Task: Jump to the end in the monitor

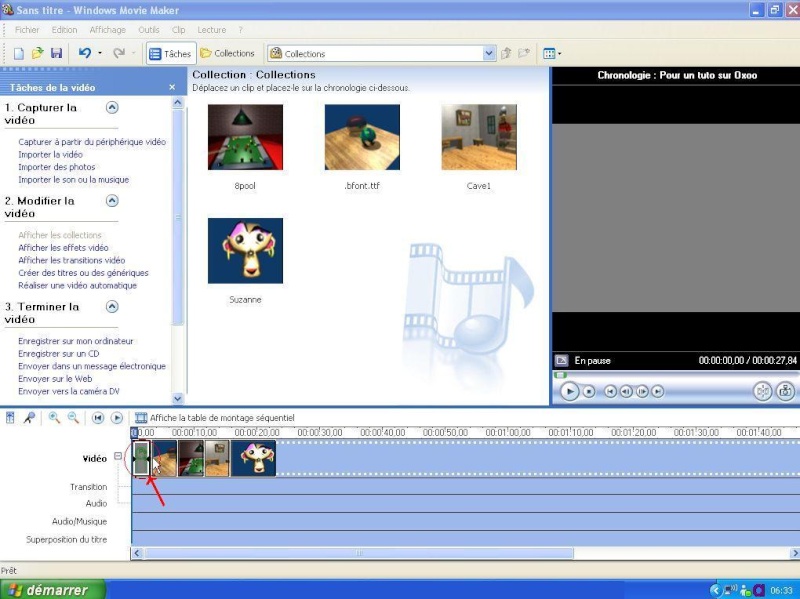Action: (658, 391)
